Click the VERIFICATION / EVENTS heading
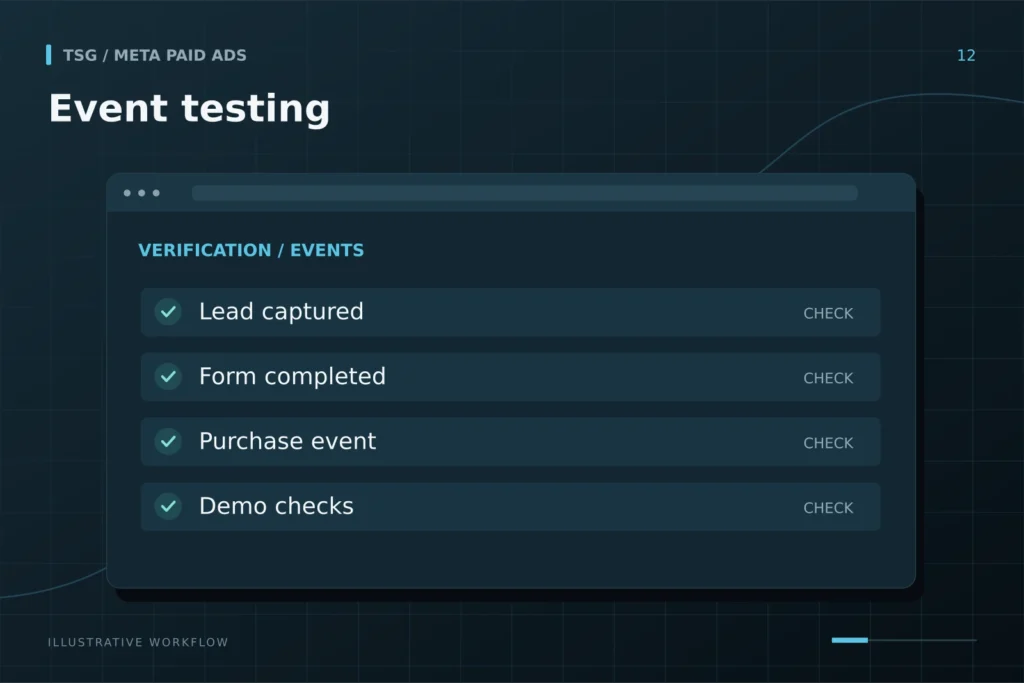Image resolution: width=1024 pixels, height=683 pixels. tap(251, 250)
